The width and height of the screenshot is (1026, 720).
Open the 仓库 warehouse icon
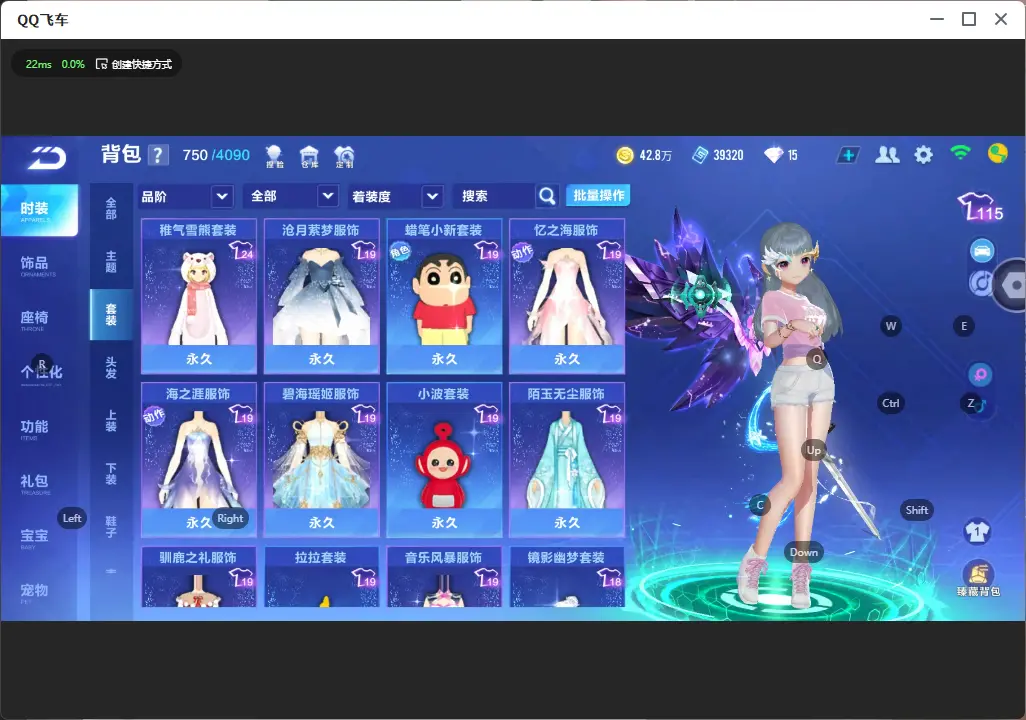(x=309, y=156)
